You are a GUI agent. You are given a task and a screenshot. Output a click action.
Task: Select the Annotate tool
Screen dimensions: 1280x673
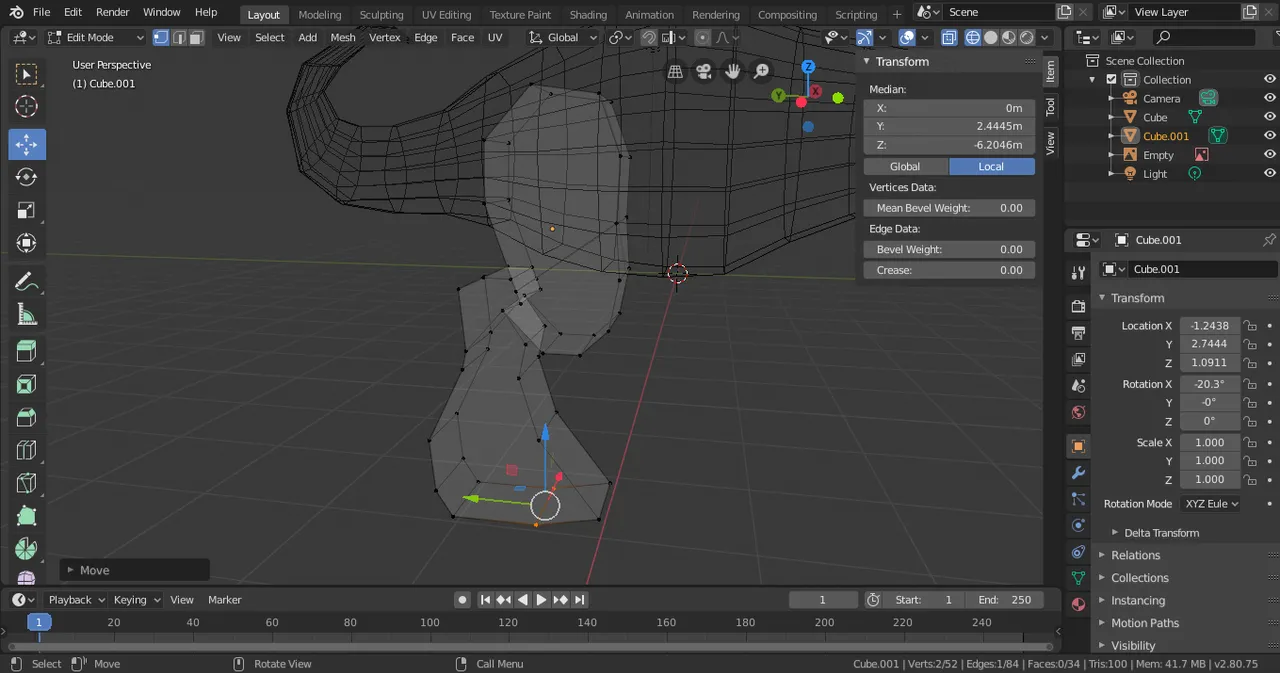click(27, 281)
